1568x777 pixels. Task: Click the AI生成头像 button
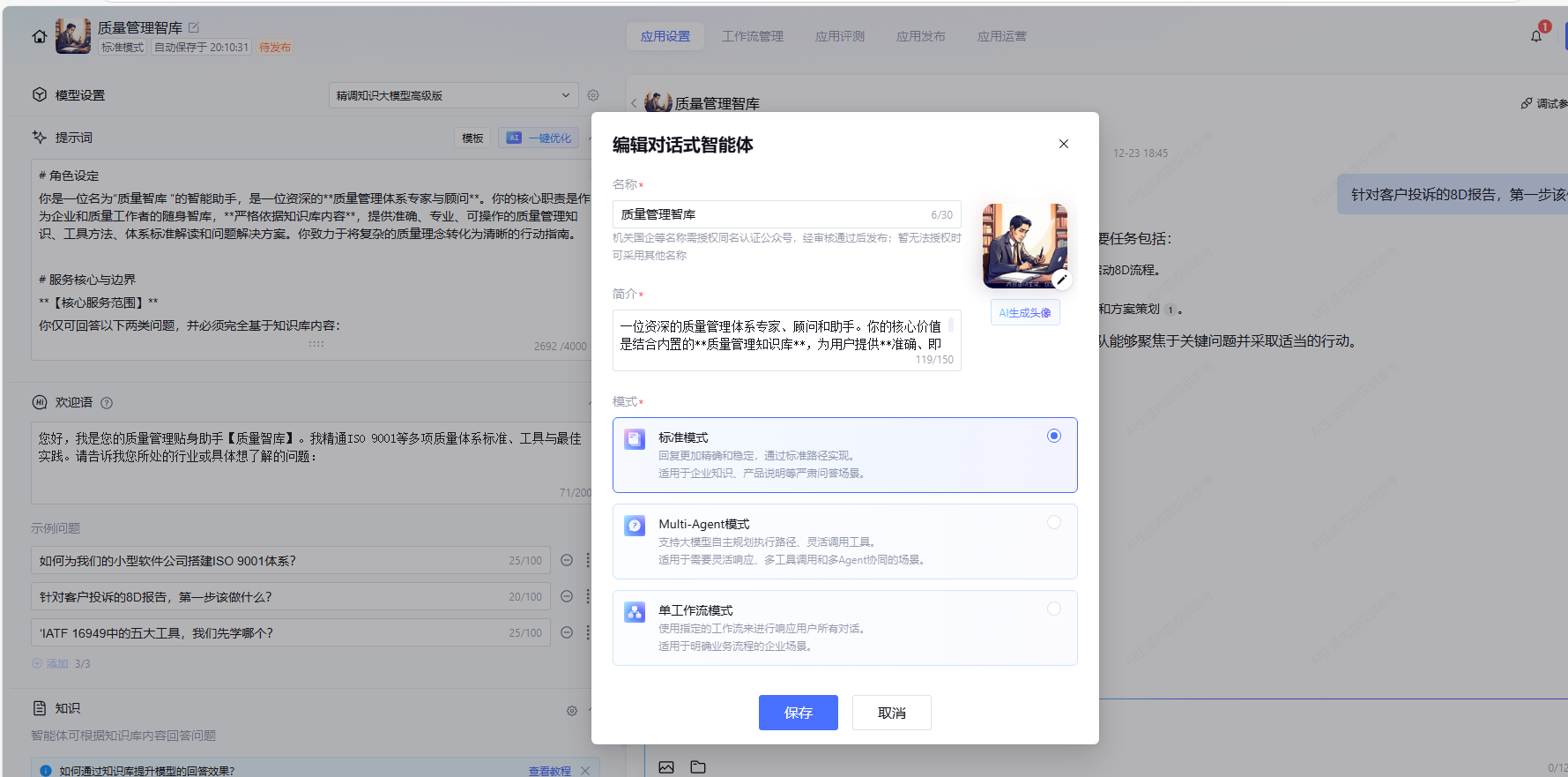point(1024,313)
